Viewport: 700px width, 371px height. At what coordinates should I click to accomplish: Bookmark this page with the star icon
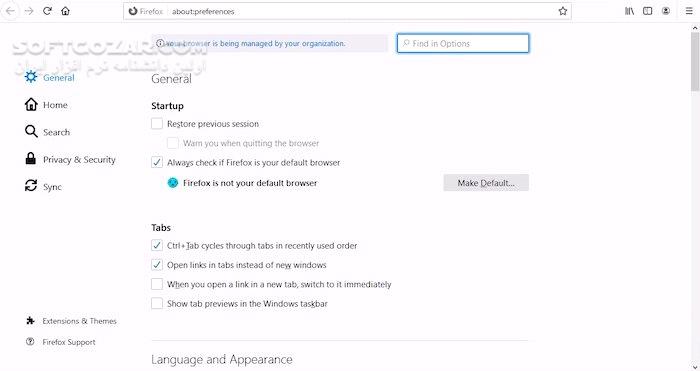pos(562,11)
